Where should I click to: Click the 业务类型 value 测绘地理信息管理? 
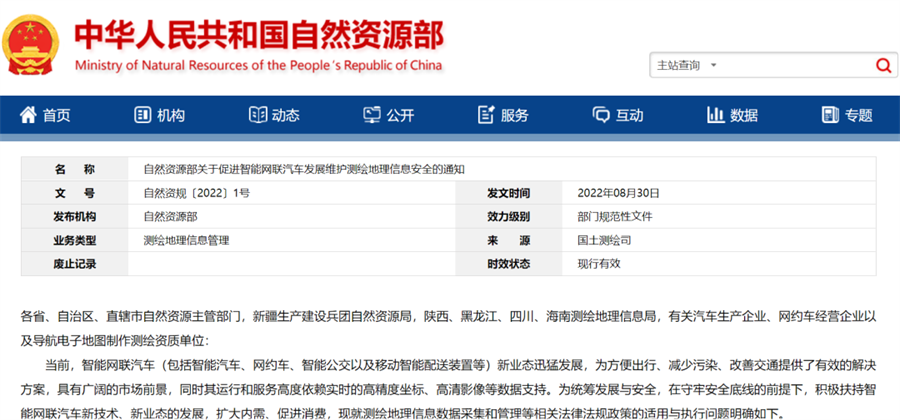186,240
